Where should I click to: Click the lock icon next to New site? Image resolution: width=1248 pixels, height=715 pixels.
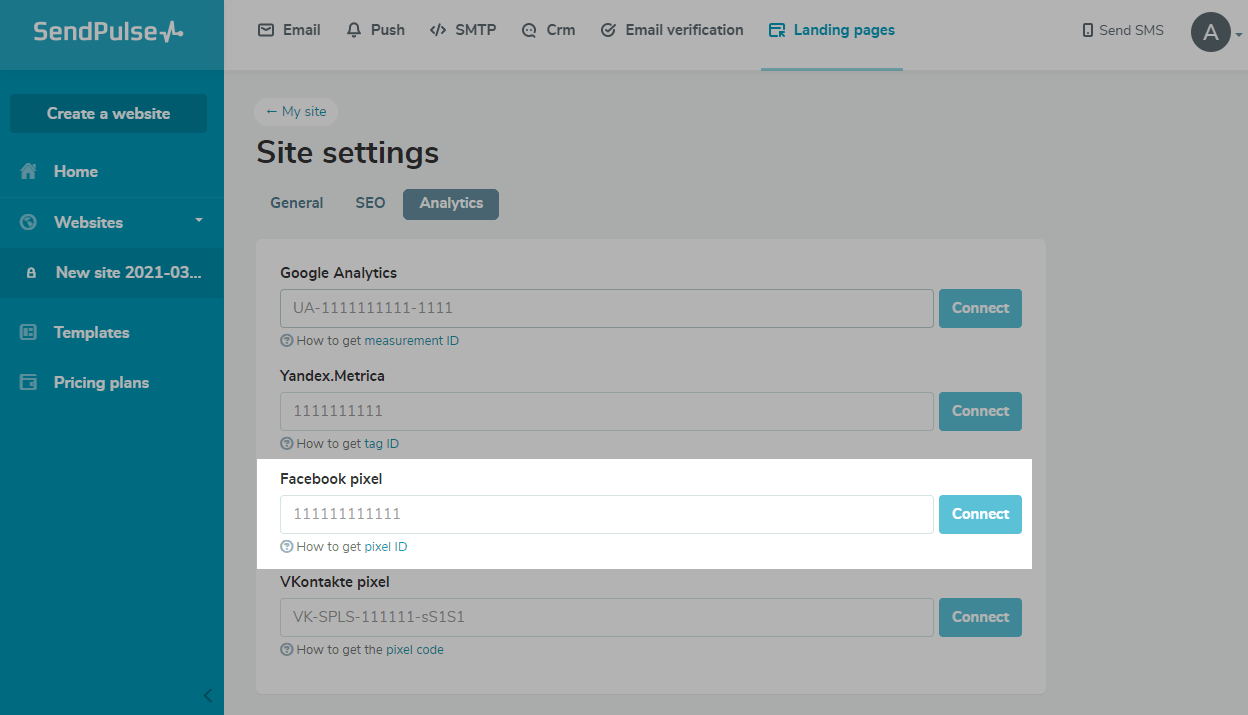tap(31, 273)
